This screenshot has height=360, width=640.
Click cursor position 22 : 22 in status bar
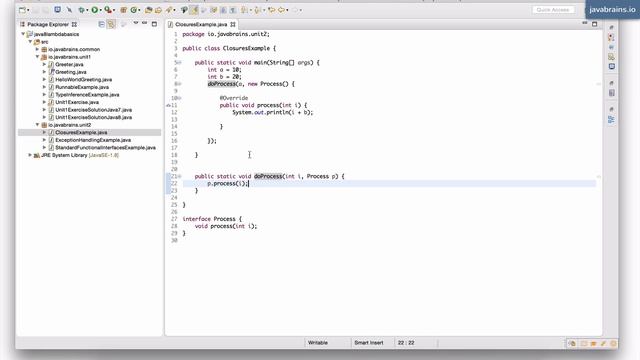[406, 343]
